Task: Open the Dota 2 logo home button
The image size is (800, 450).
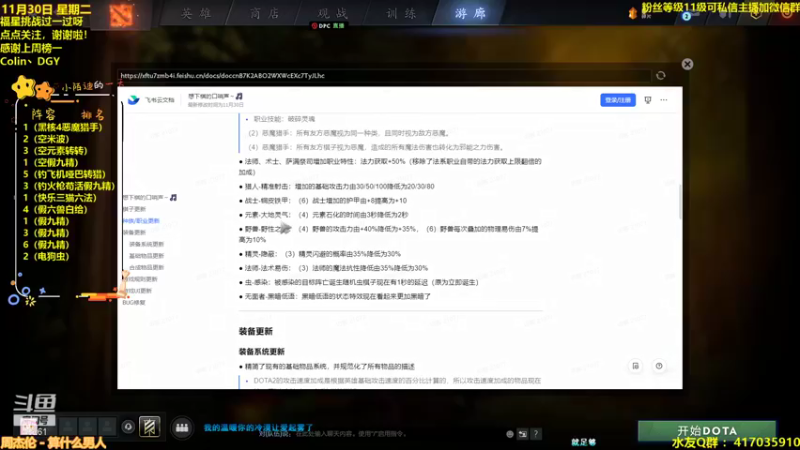Action: [x=121, y=15]
